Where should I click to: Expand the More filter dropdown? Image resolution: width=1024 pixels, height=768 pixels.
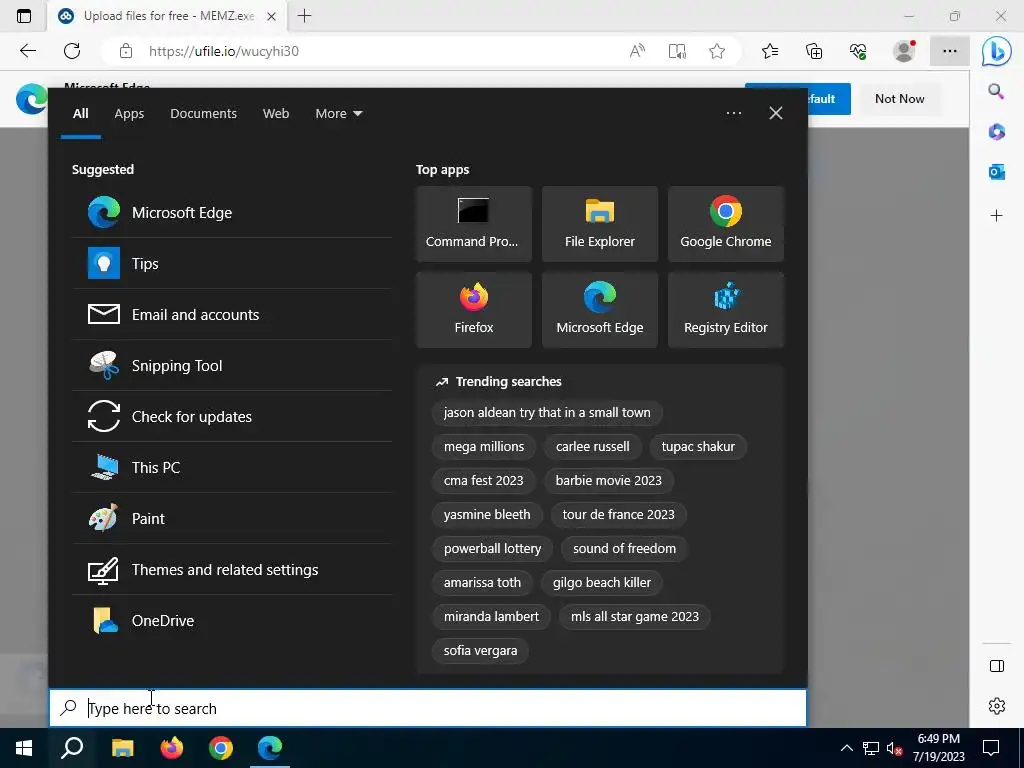(338, 114)
